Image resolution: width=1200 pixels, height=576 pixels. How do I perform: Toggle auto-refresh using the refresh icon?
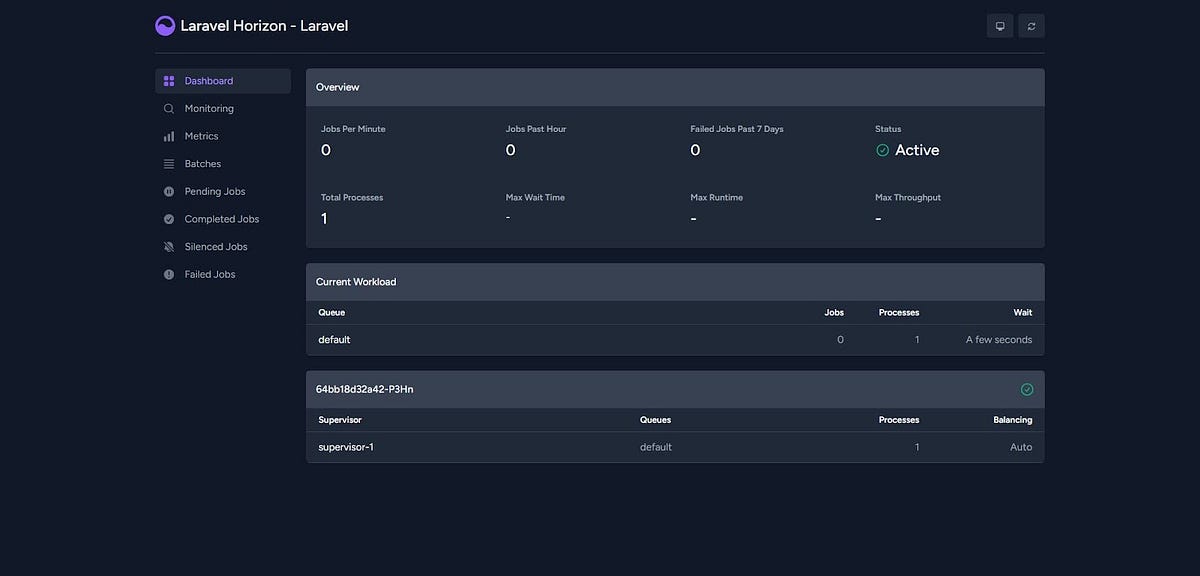[1031, 25]
